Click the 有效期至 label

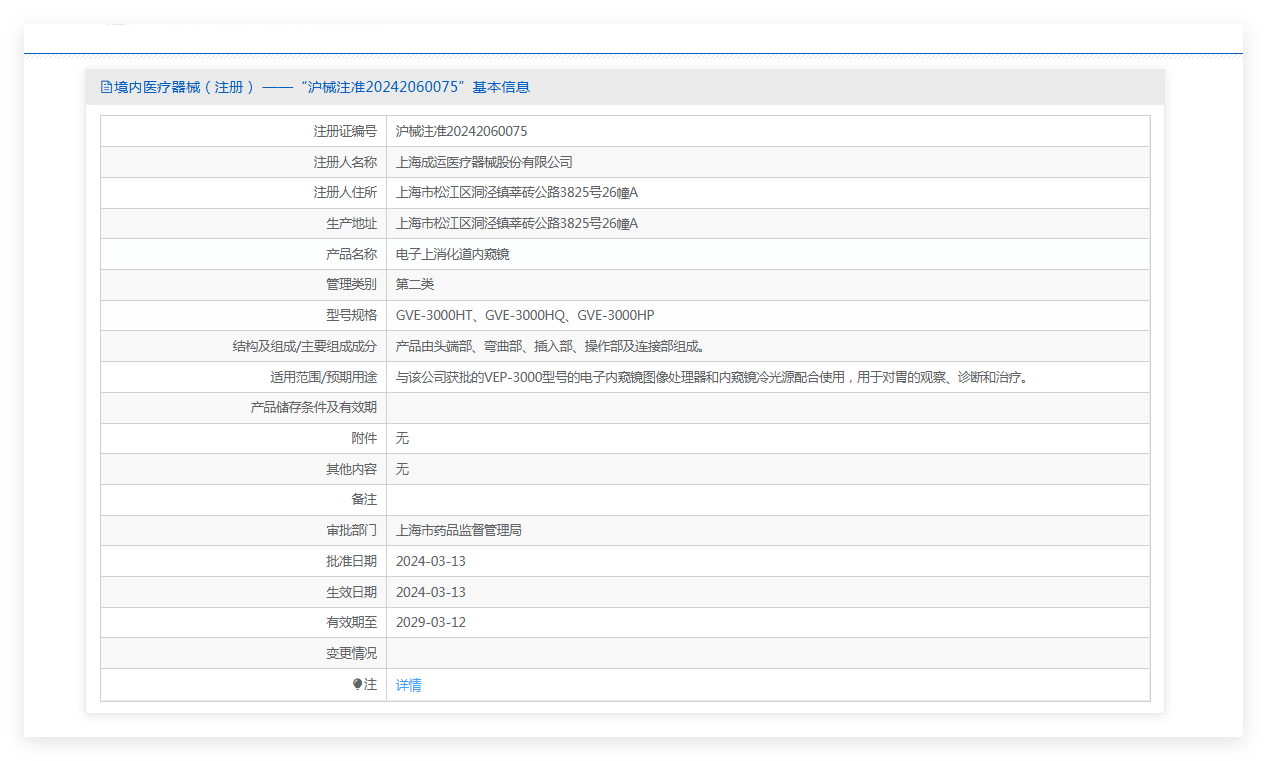[x=351, y=622]
